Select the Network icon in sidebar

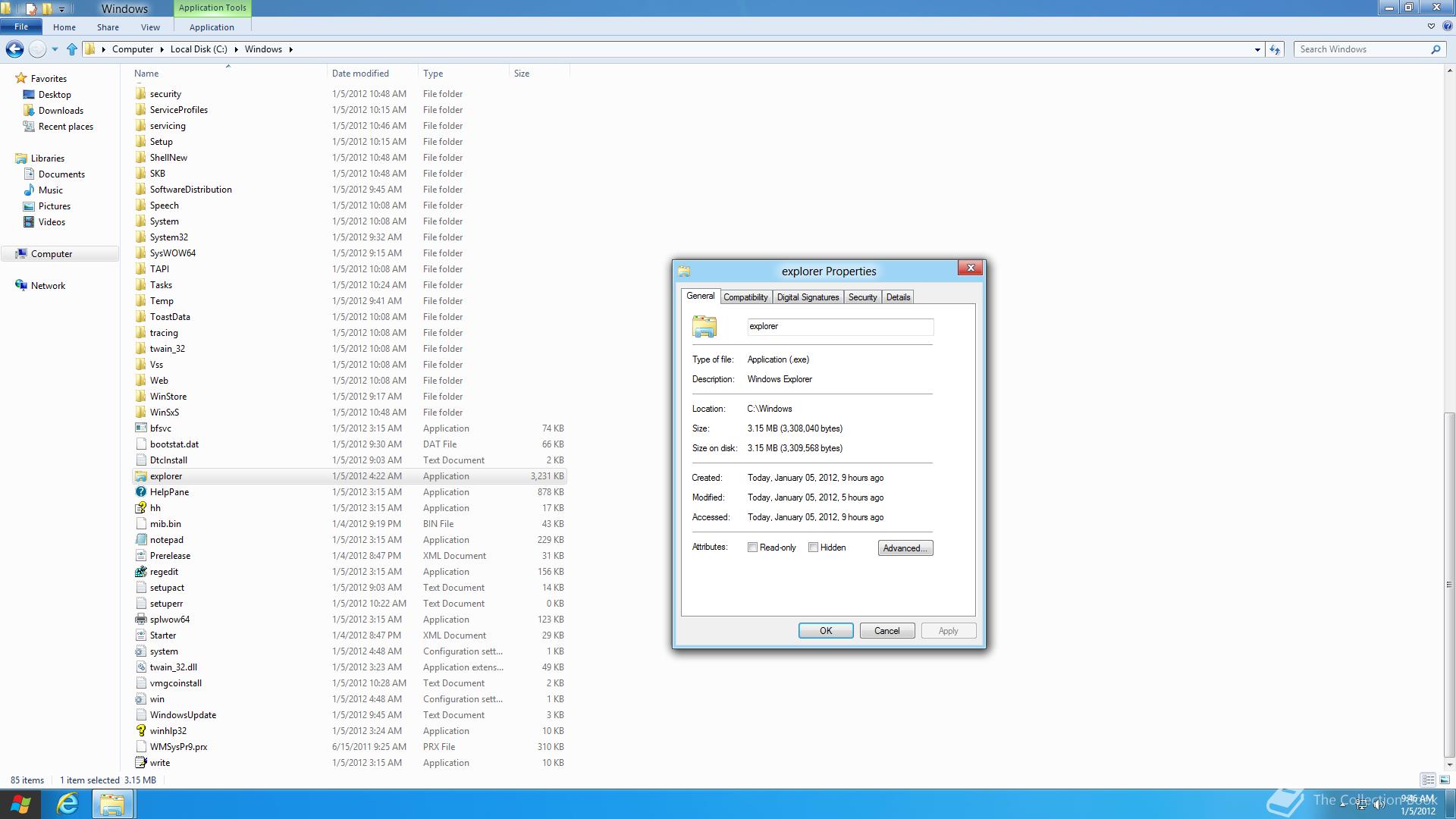21,286
